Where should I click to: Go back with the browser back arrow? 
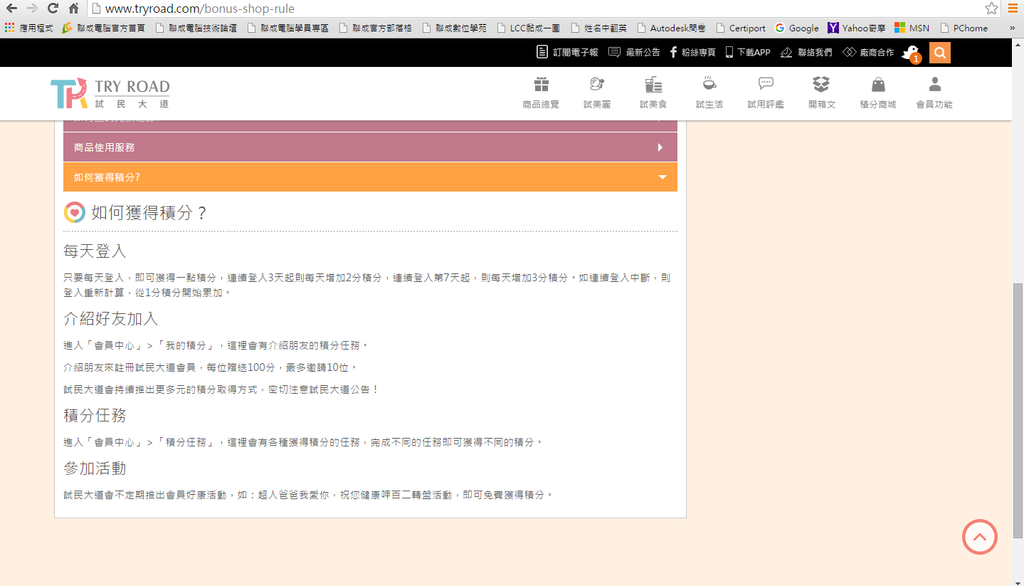(11, 8)
